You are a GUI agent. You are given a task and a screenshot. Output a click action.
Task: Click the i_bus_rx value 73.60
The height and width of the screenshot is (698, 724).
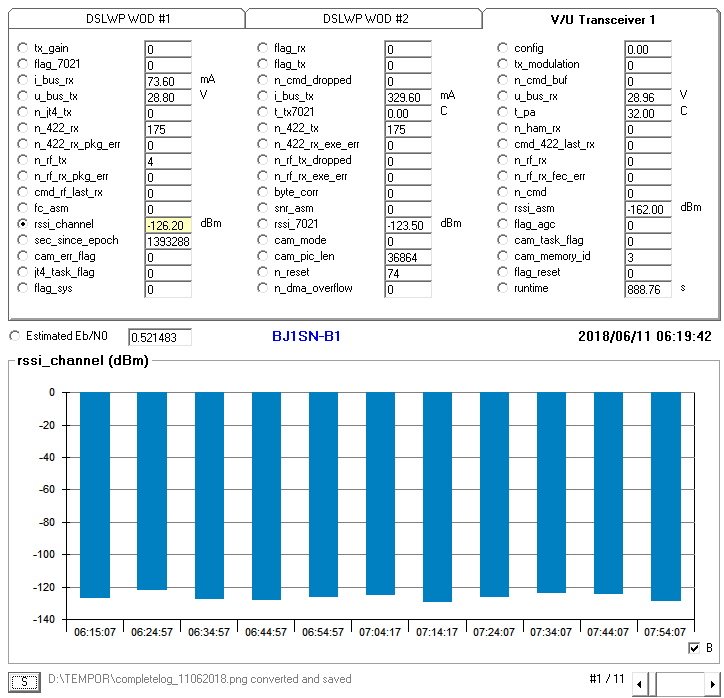[x=168, y=81]
